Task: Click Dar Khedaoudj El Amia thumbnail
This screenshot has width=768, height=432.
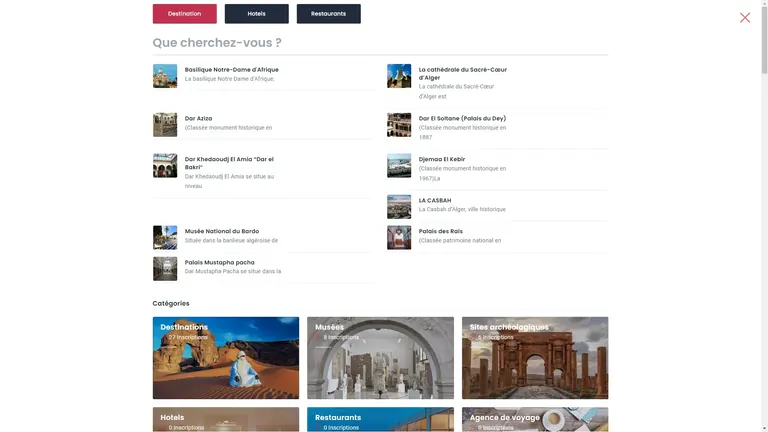Action: 165,165
